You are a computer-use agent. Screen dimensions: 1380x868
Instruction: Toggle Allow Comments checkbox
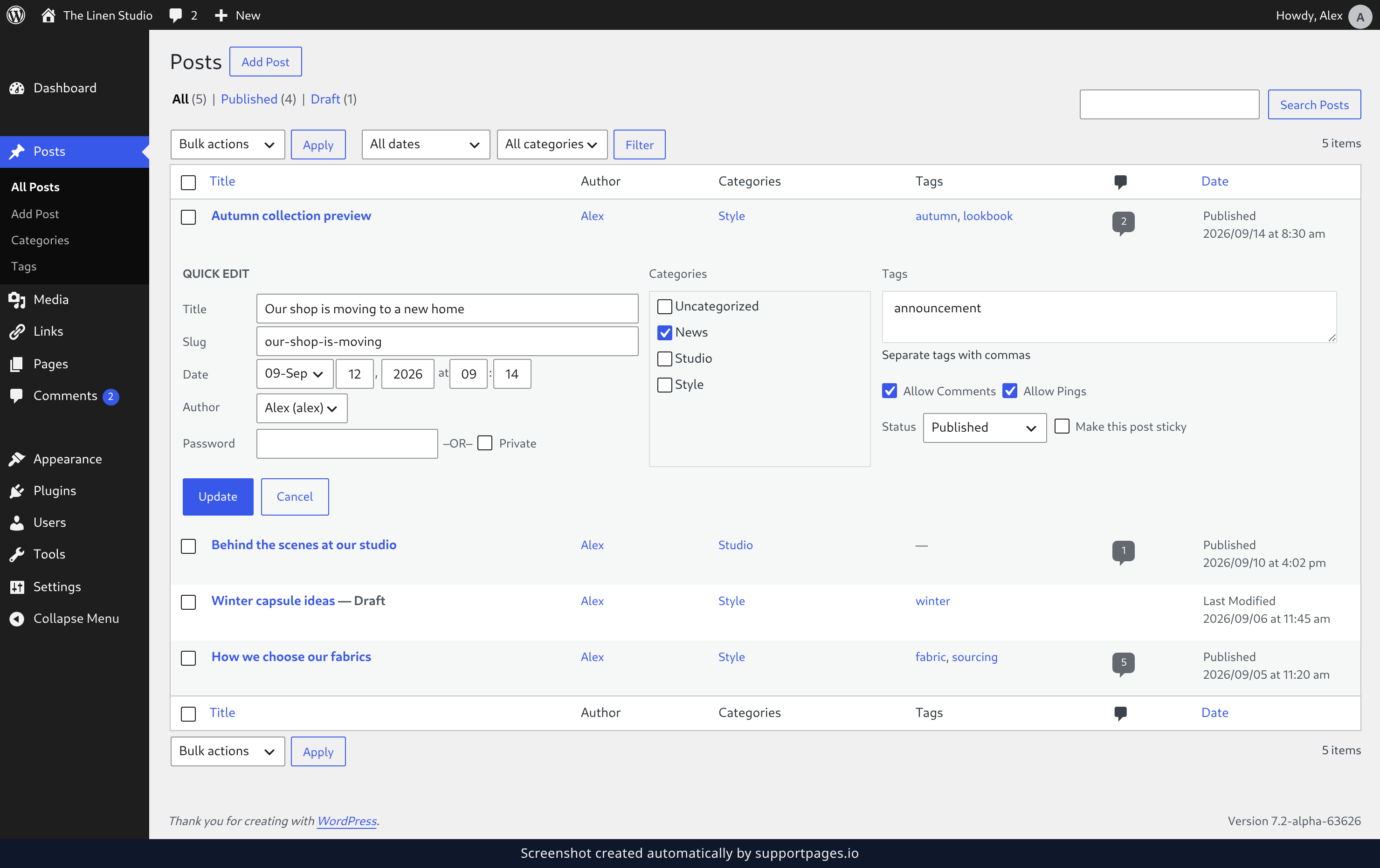coord(890,391)
